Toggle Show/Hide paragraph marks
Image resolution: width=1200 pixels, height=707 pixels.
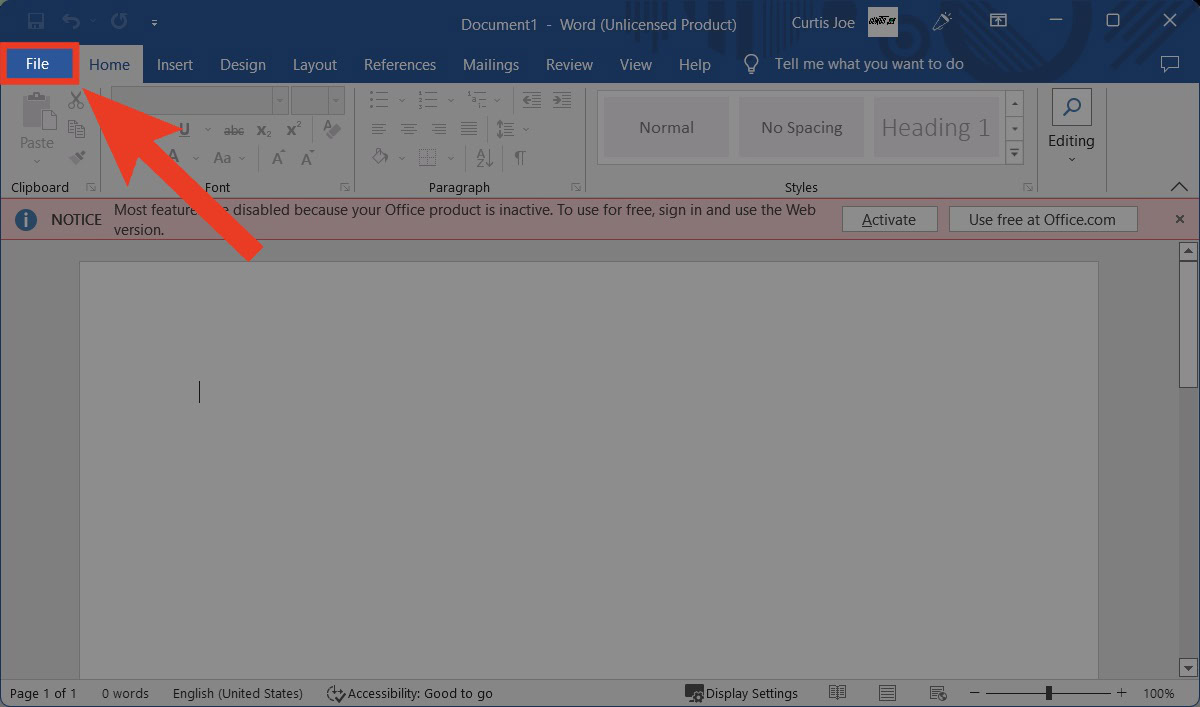click(x=520, y=158)
